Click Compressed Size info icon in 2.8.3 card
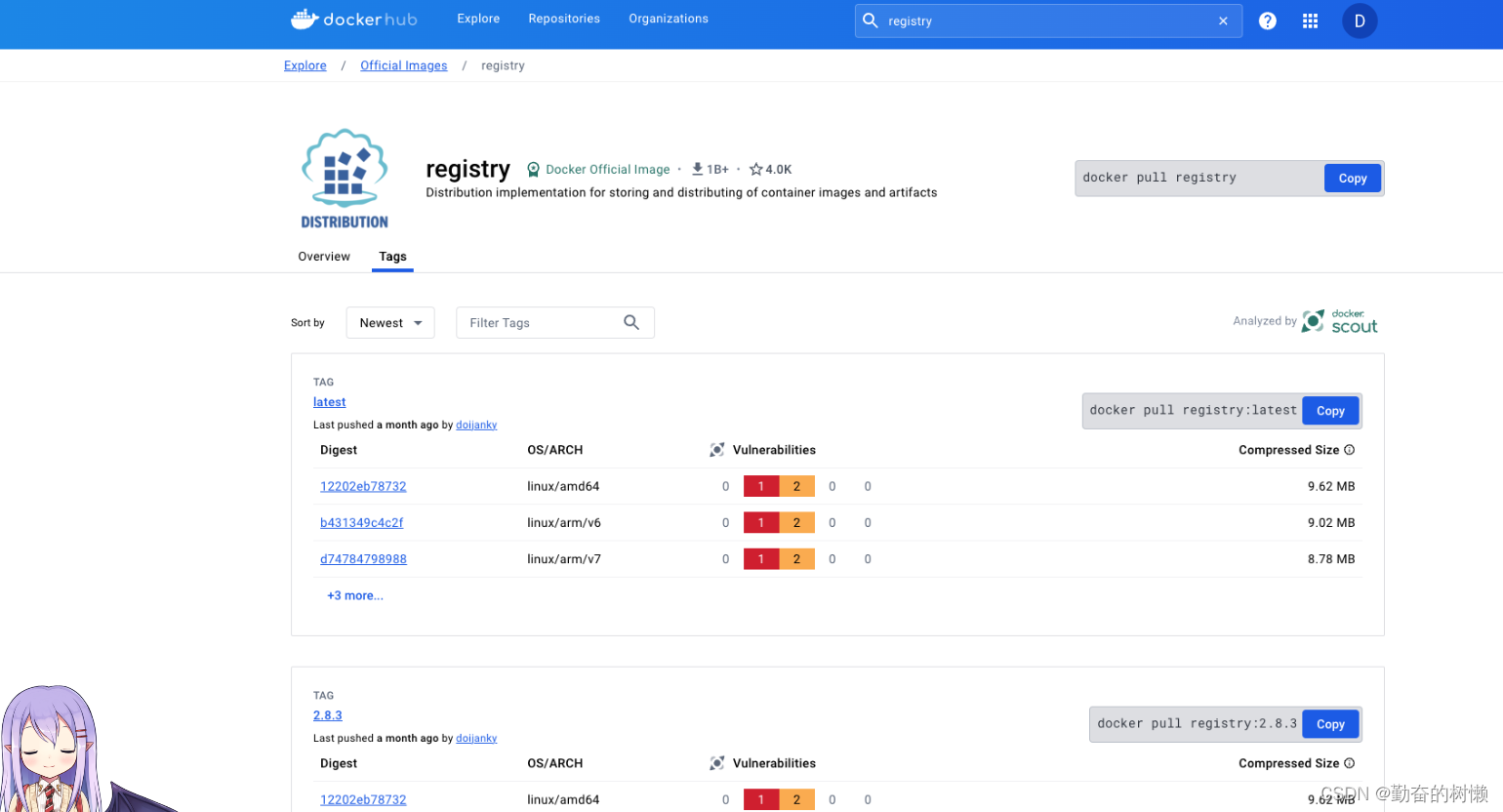Screen dimensions: 1503x812 (1350, 763)
